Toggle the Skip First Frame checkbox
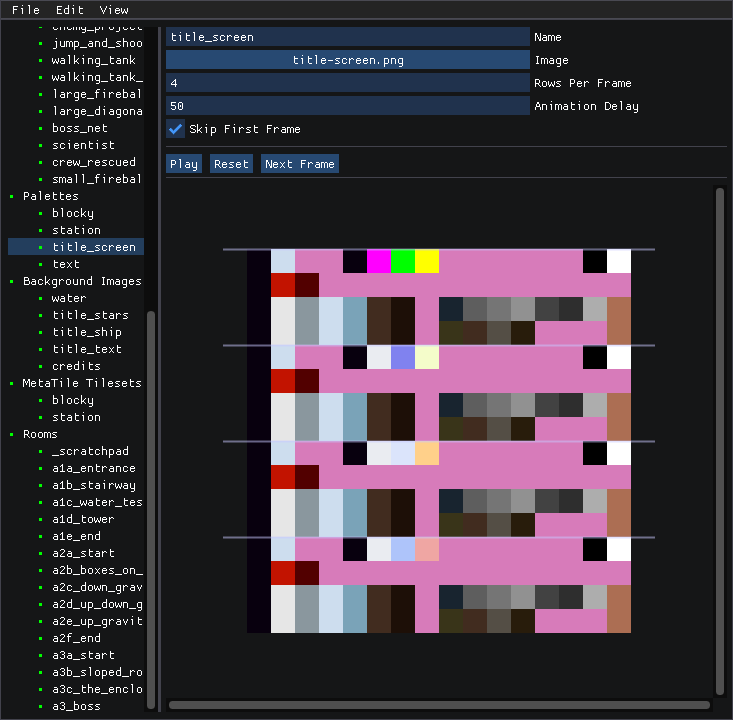 point(175,129)
